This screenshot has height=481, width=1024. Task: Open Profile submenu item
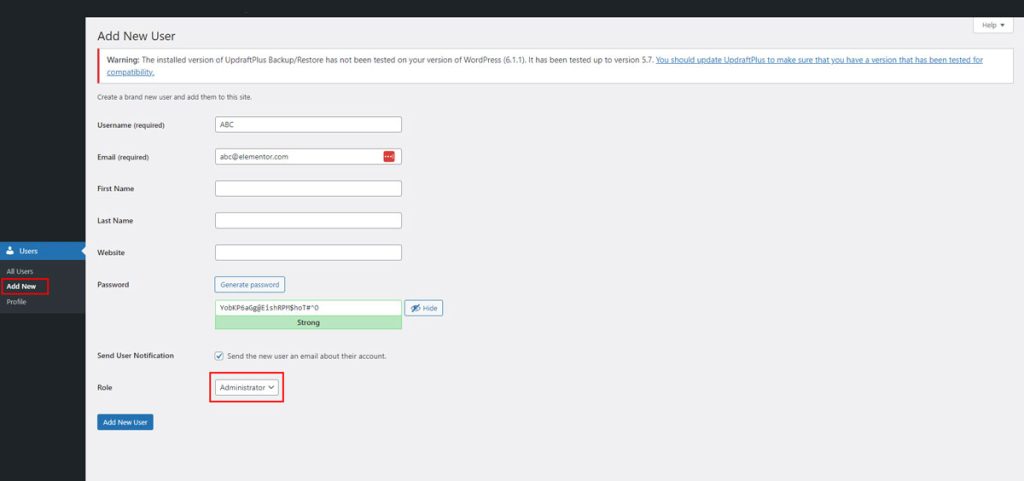[x=16, y=302]
